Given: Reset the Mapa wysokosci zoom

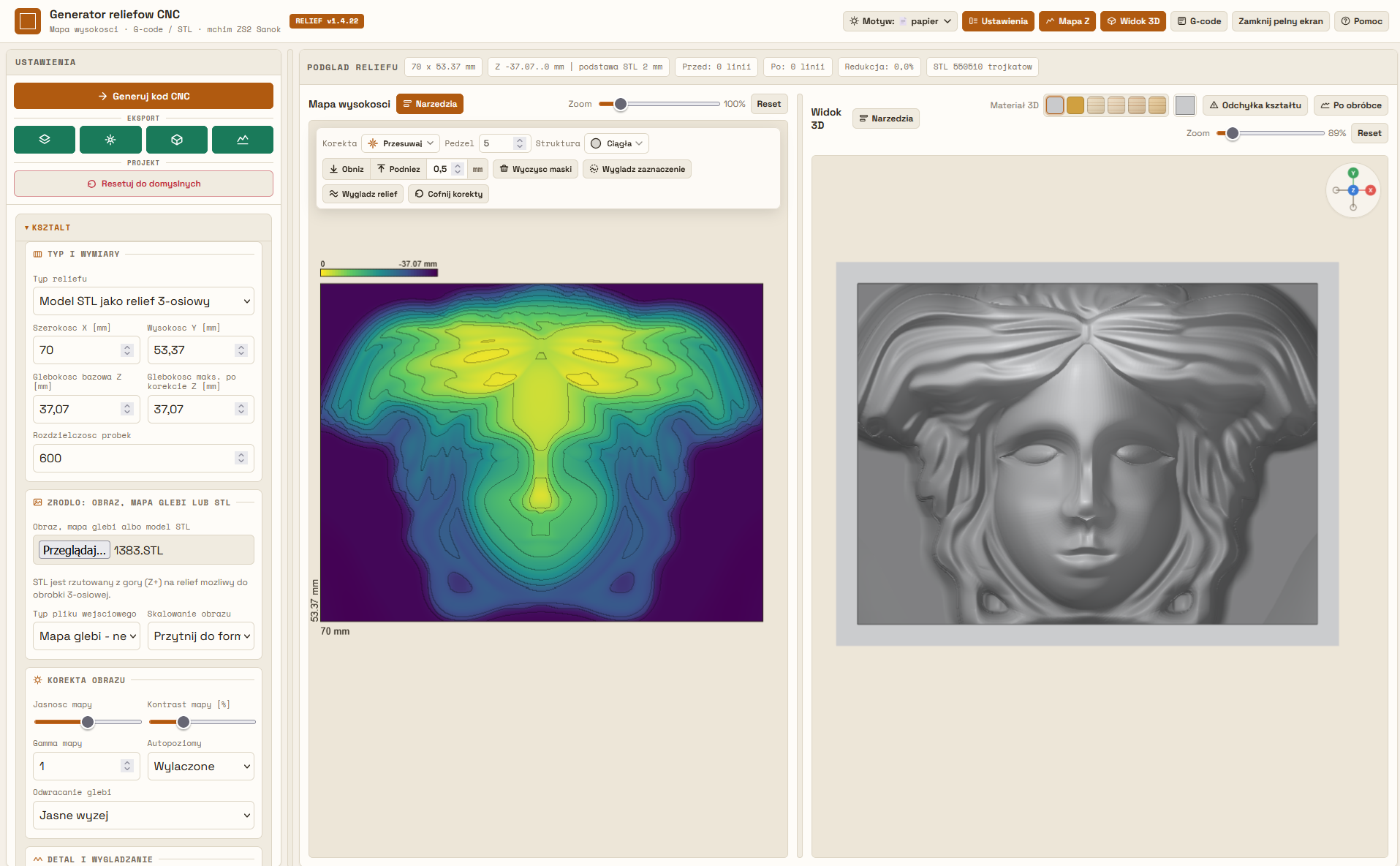Looking at the screenshot, I should click(x=768, y=104).
